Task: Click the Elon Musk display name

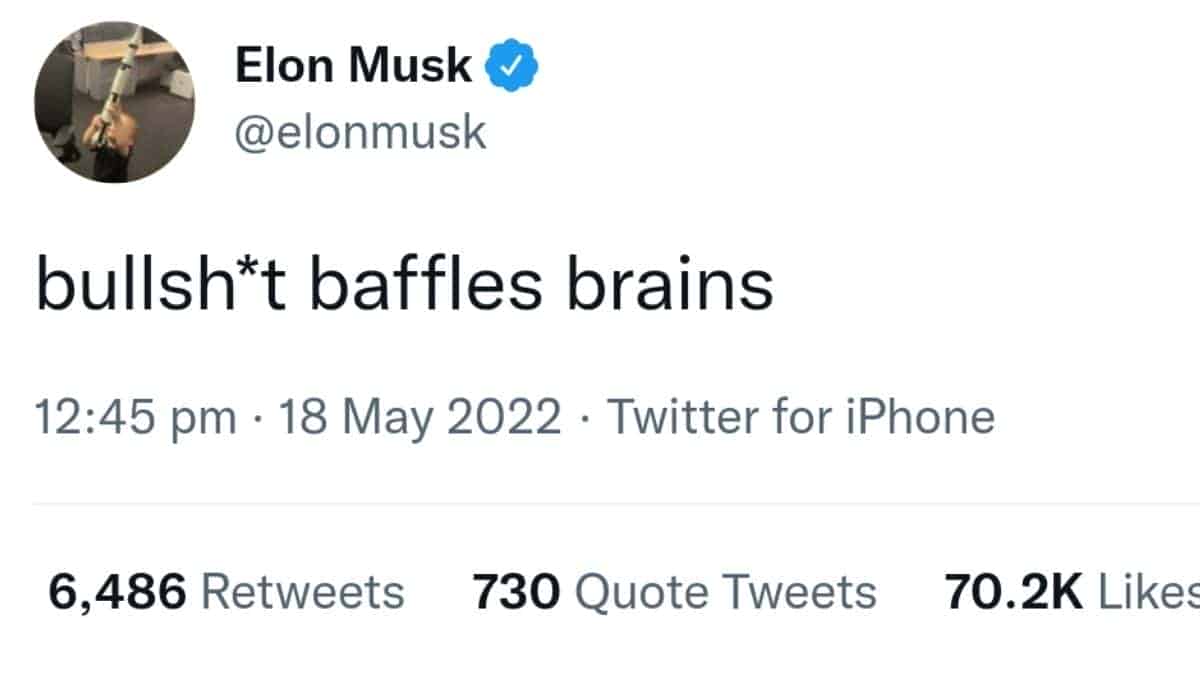Action: coord(353,66)
